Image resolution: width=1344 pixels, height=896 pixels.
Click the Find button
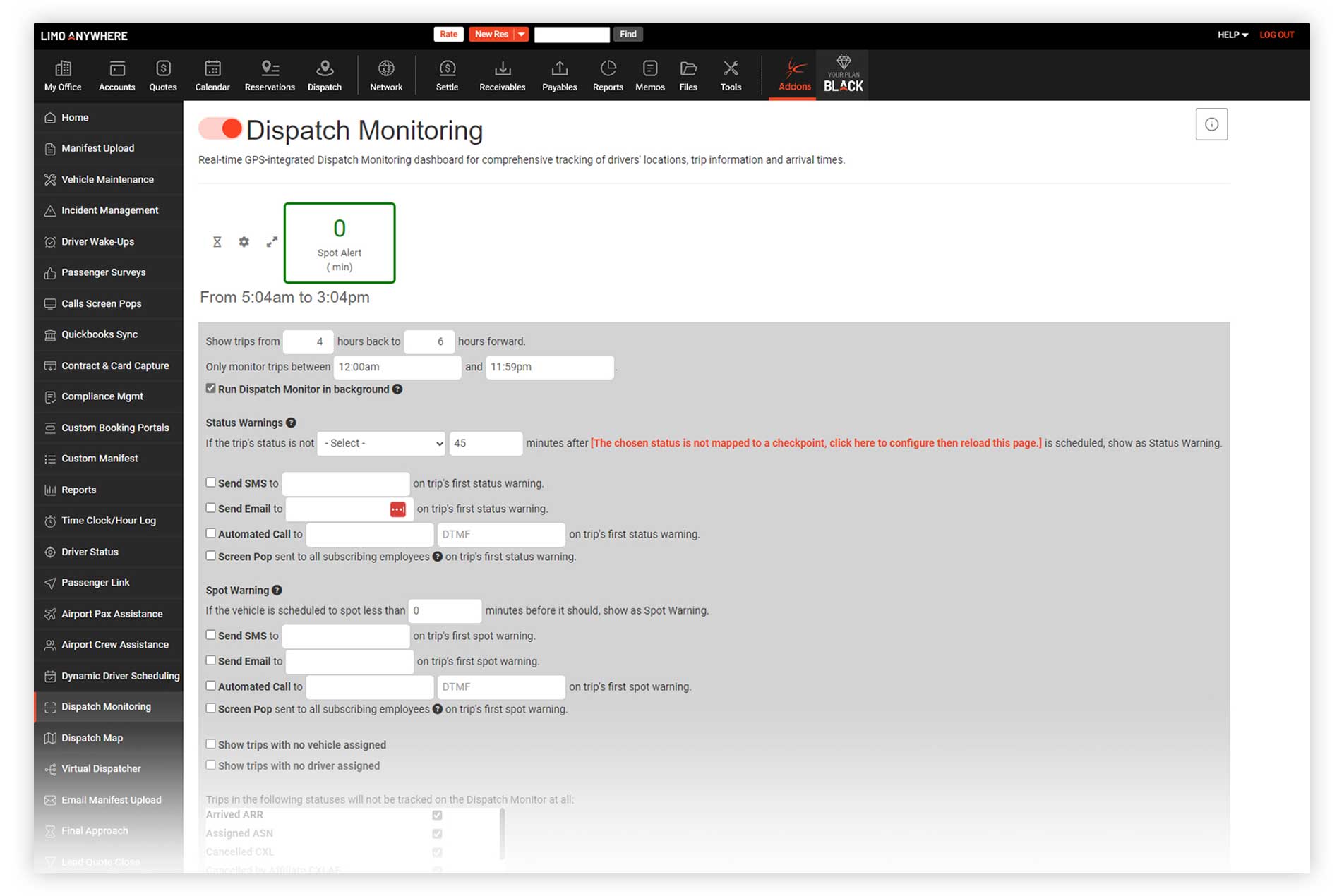pos(628,35)
